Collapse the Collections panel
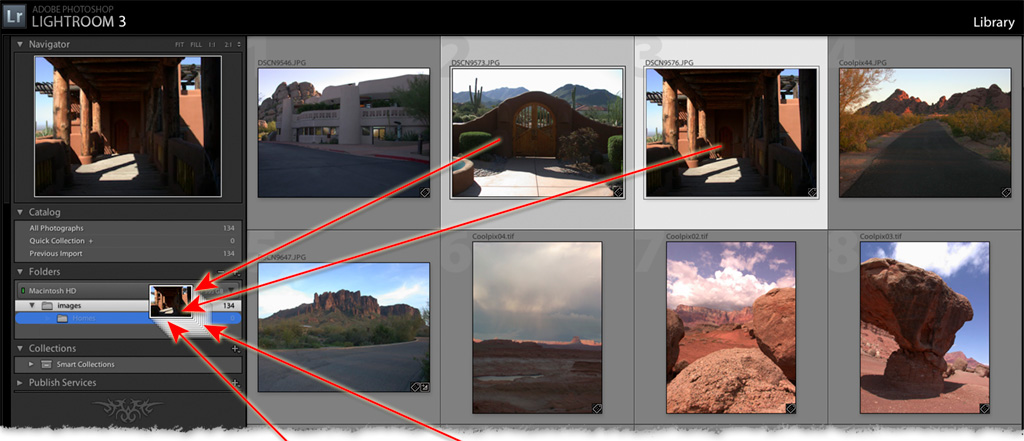The height and width of the screenshot is (441, 1024). pyautogui.click(x=20, y=349)
